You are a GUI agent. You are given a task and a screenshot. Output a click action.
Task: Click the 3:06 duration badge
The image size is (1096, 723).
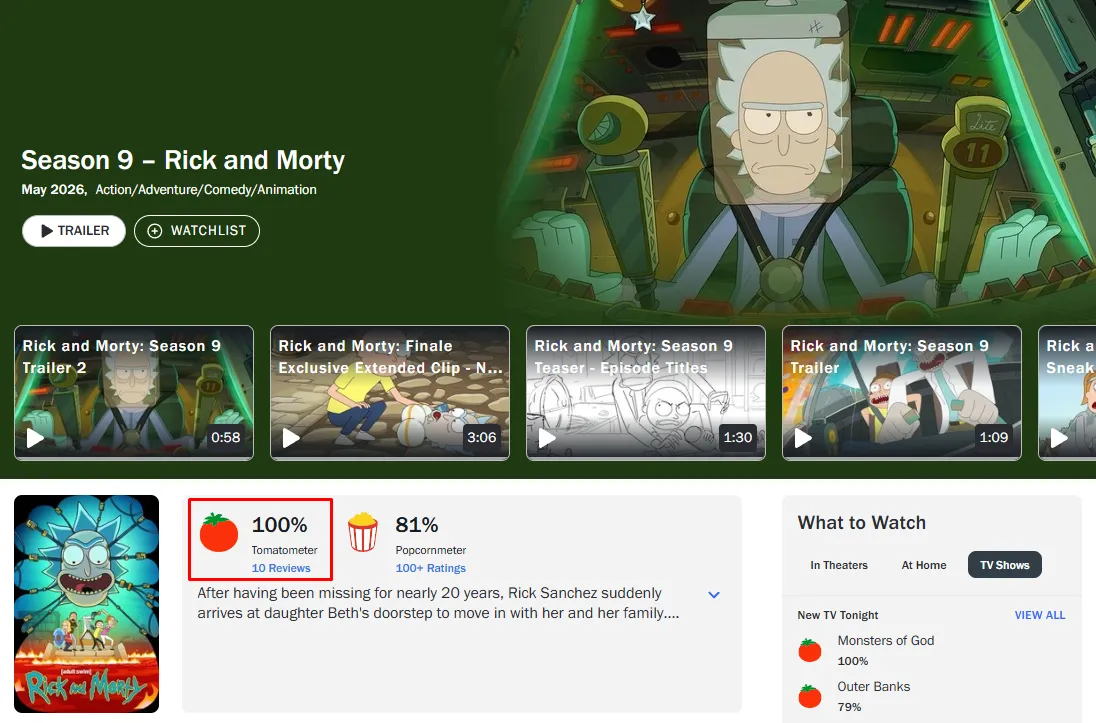coord(482,438)
